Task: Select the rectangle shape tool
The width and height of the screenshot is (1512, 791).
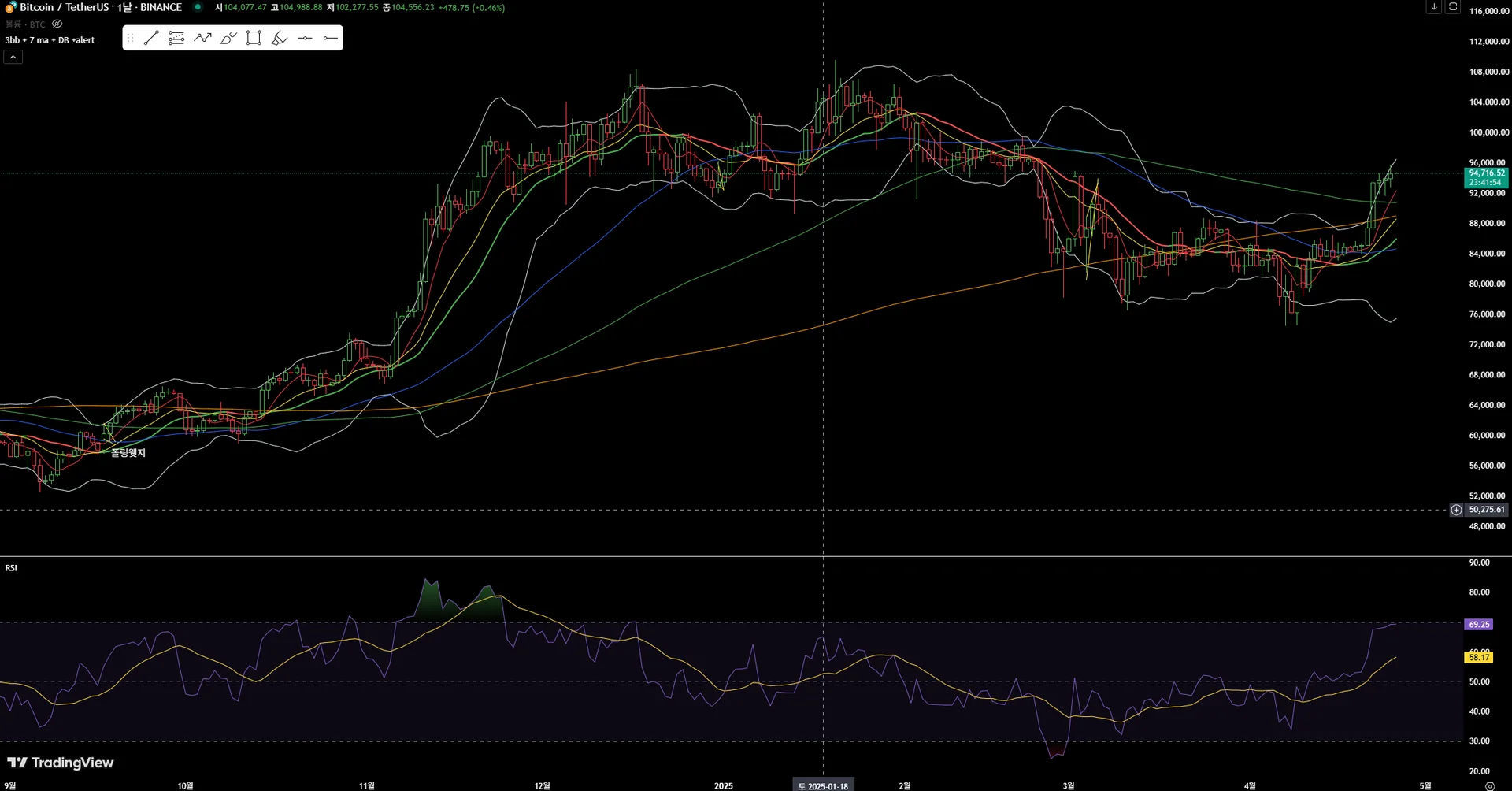Action: tap(254, 38)
